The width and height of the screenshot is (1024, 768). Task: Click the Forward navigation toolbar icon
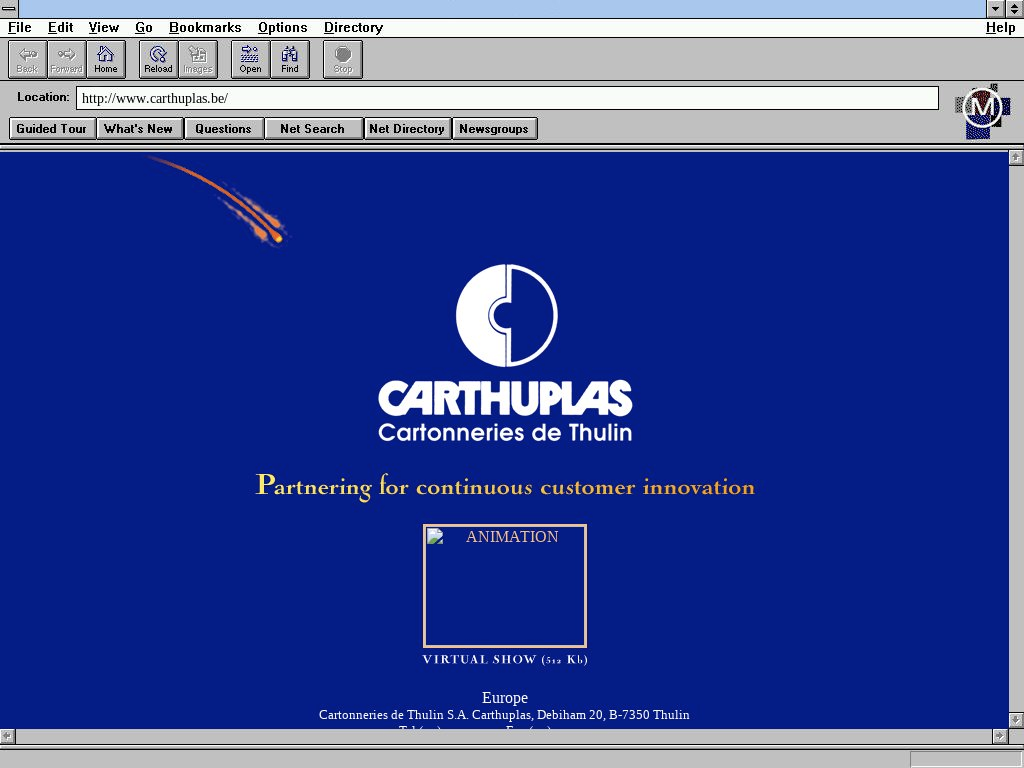click(x=66, y=59)
